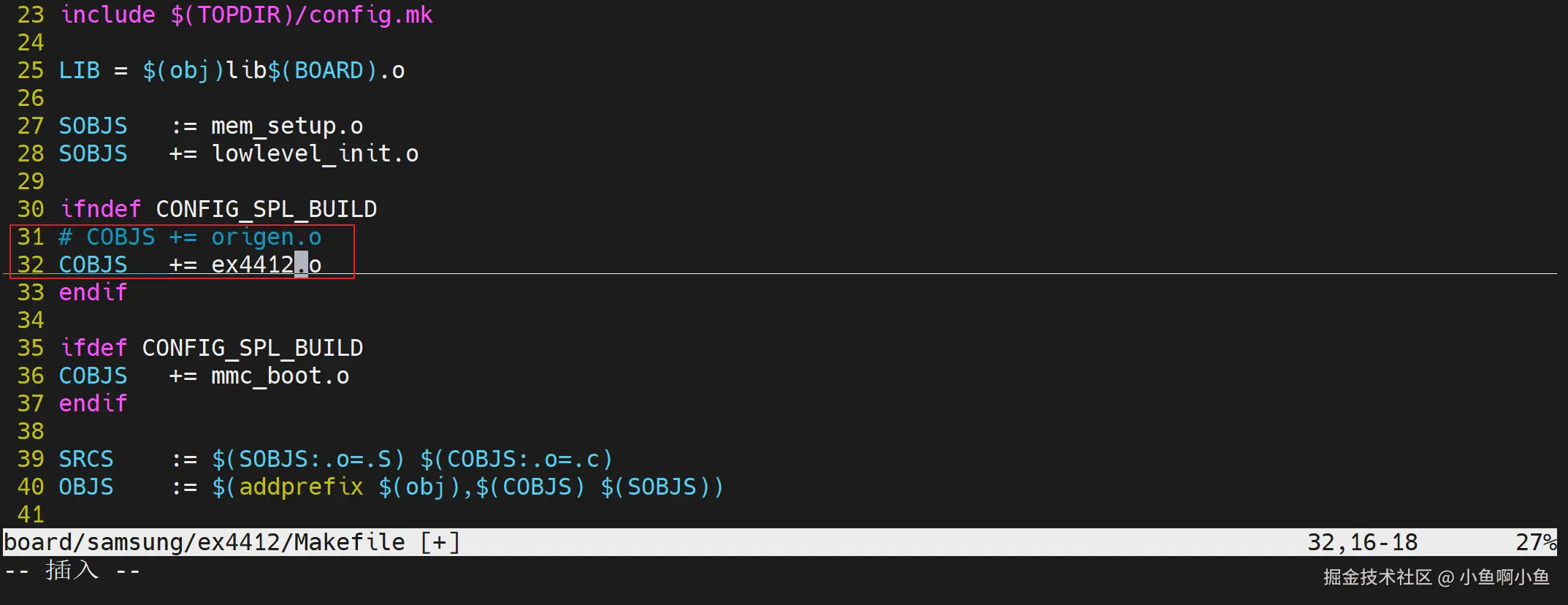The image size is (1568, 605).
Task: Click on mem_setup.o in line 27
Action: pyautogui.click(x=286, y=126)
